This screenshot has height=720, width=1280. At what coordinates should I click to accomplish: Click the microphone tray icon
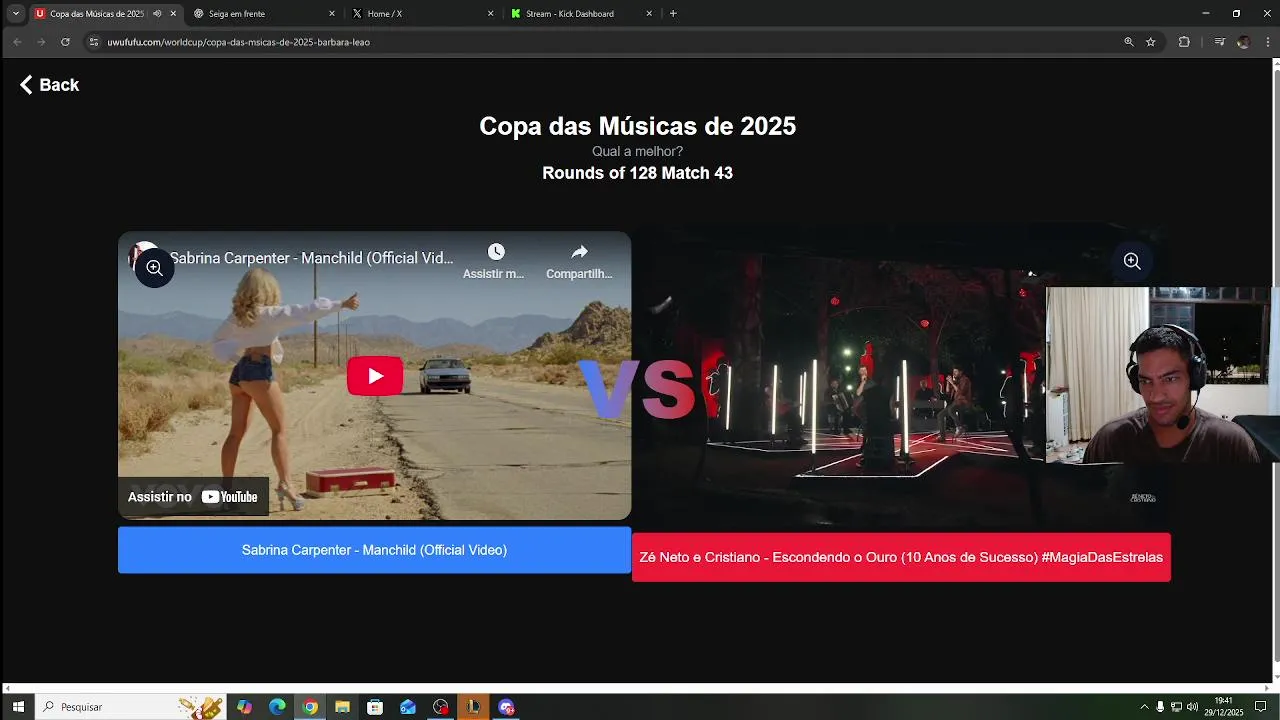click(x=1160, y=707)
